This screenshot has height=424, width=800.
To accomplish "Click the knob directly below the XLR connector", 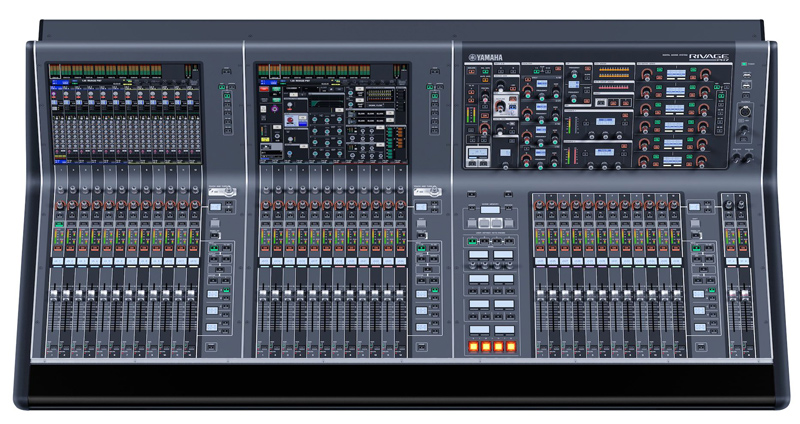I will click(x=744, y=129).
